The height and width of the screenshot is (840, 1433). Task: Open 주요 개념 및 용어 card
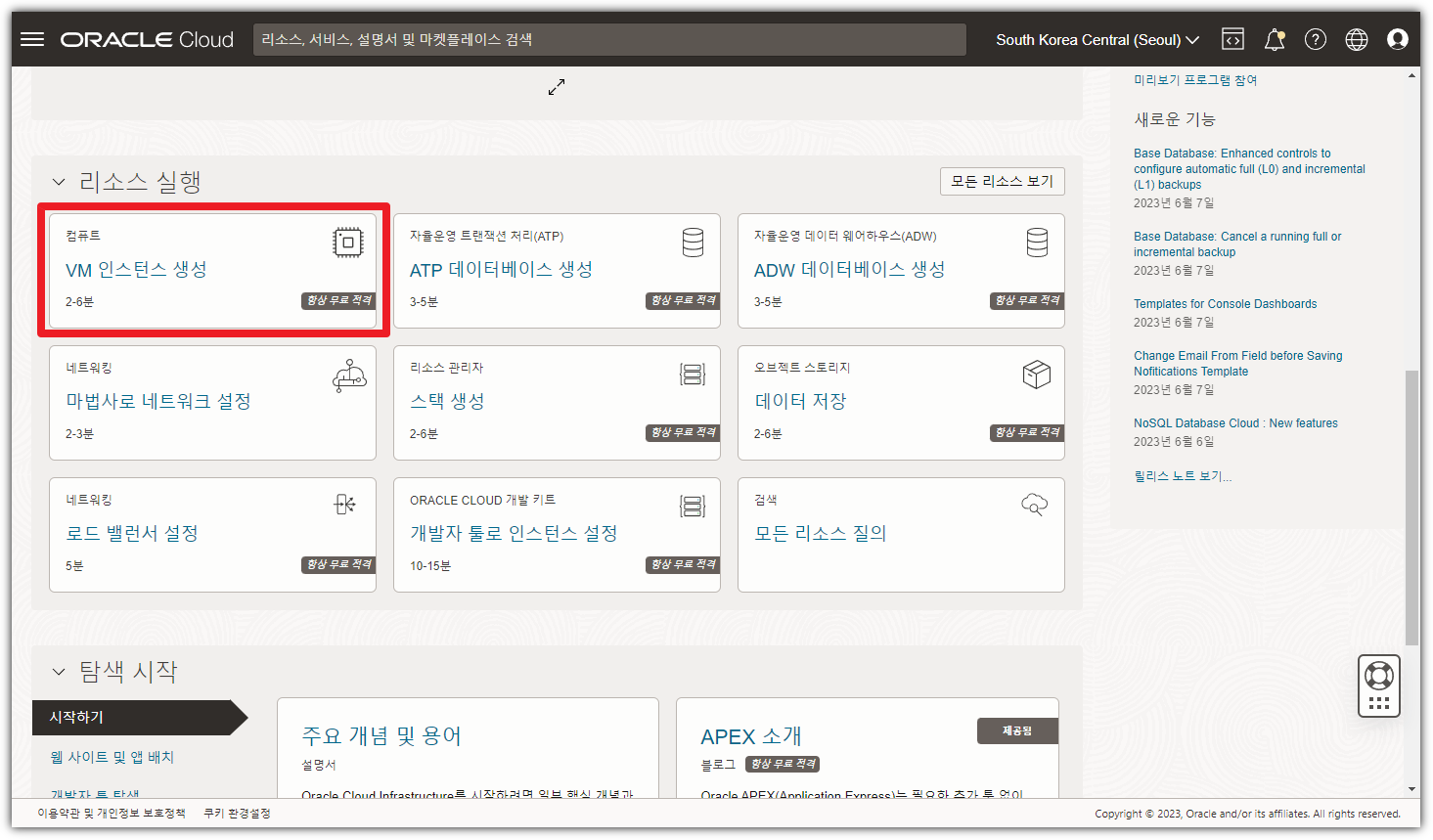[381, 735]
